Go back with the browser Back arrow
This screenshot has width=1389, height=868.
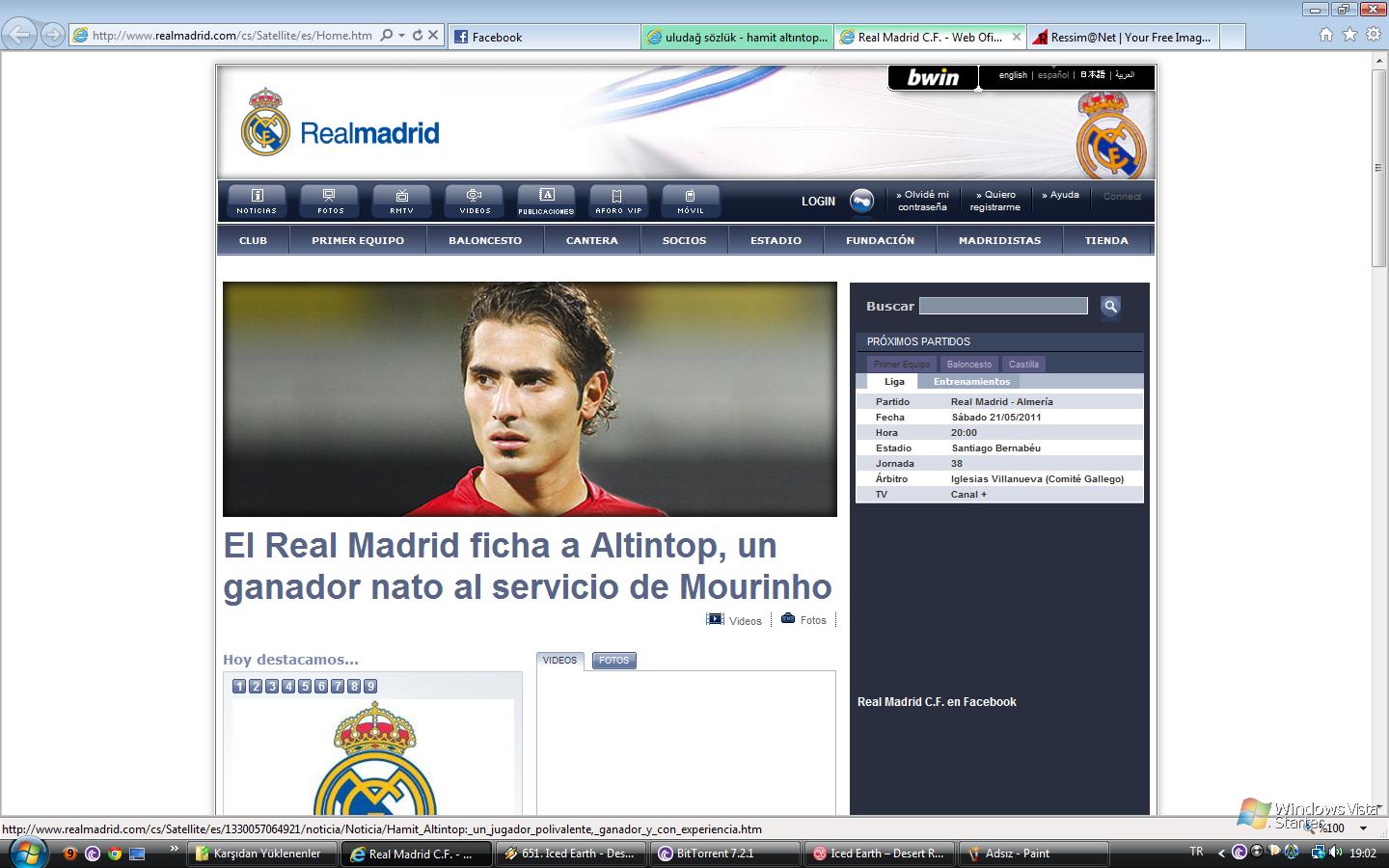(19, 35)
